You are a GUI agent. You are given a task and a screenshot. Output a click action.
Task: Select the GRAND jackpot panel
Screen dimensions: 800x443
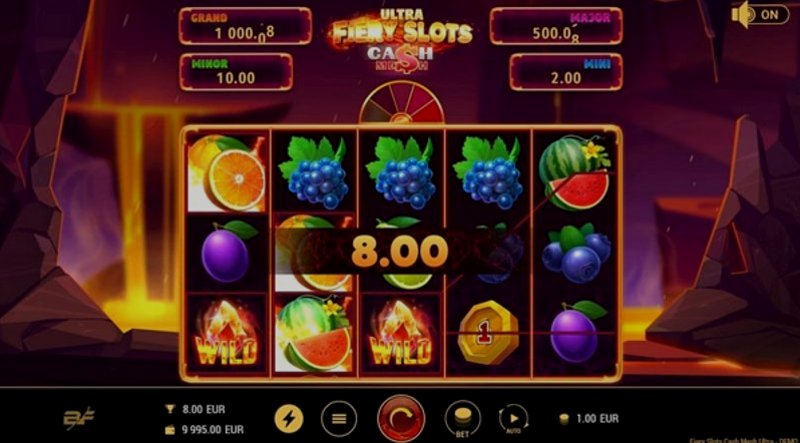point(245,26)
